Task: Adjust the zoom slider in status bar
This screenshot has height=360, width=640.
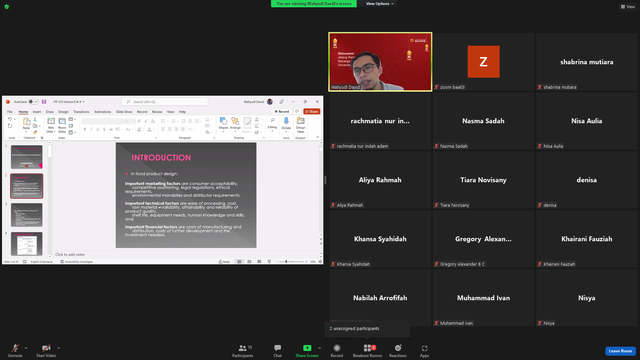Action: tap(291, 262)
